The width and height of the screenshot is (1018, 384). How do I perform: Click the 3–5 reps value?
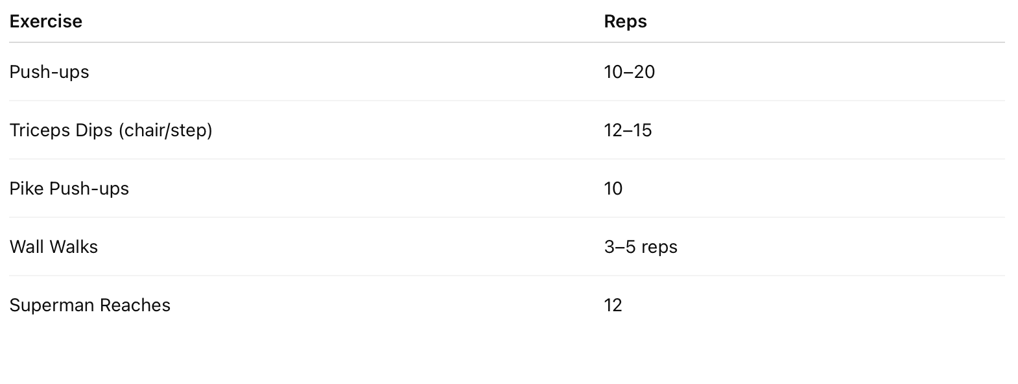[x=640, y=247]
